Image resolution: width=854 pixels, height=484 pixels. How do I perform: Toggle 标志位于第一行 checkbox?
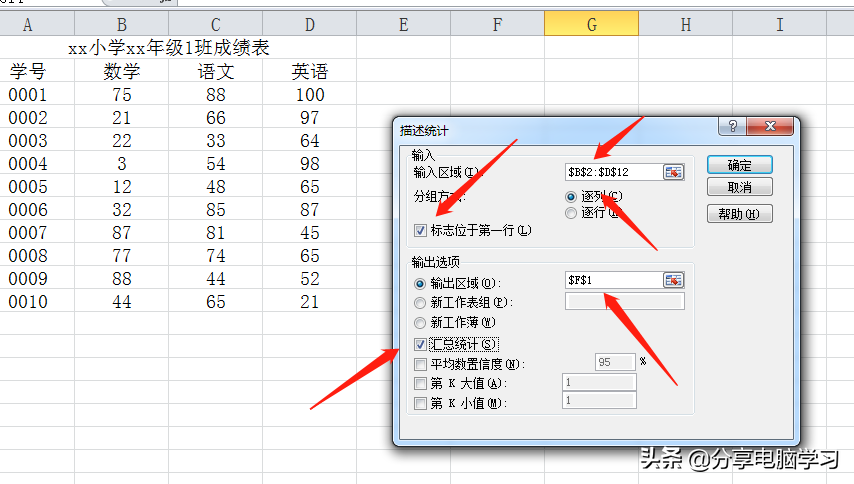pos(420,230)
